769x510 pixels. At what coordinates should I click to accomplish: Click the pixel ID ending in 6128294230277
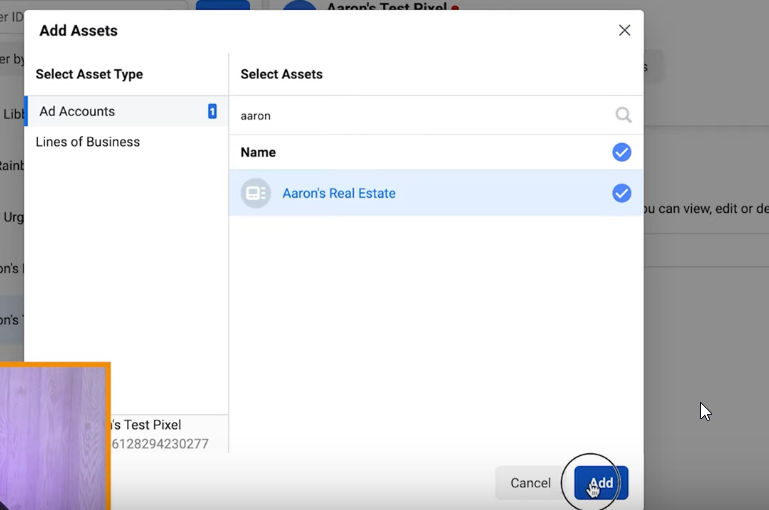click(160, 444)
